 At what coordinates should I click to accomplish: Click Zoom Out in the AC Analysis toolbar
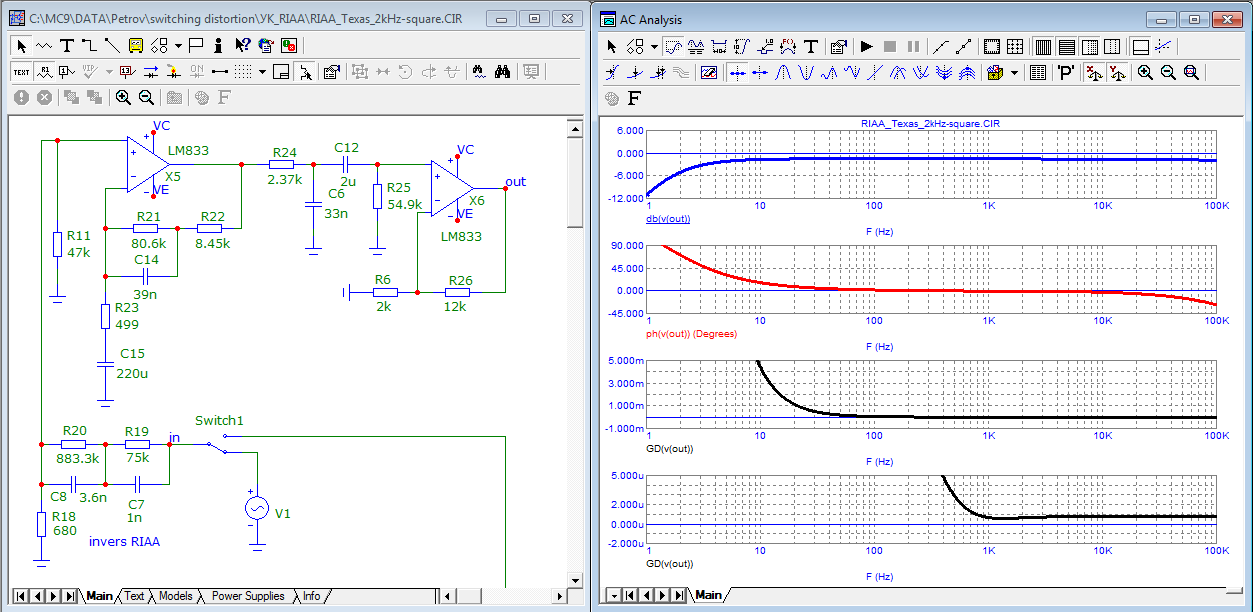pos(1167,72)
